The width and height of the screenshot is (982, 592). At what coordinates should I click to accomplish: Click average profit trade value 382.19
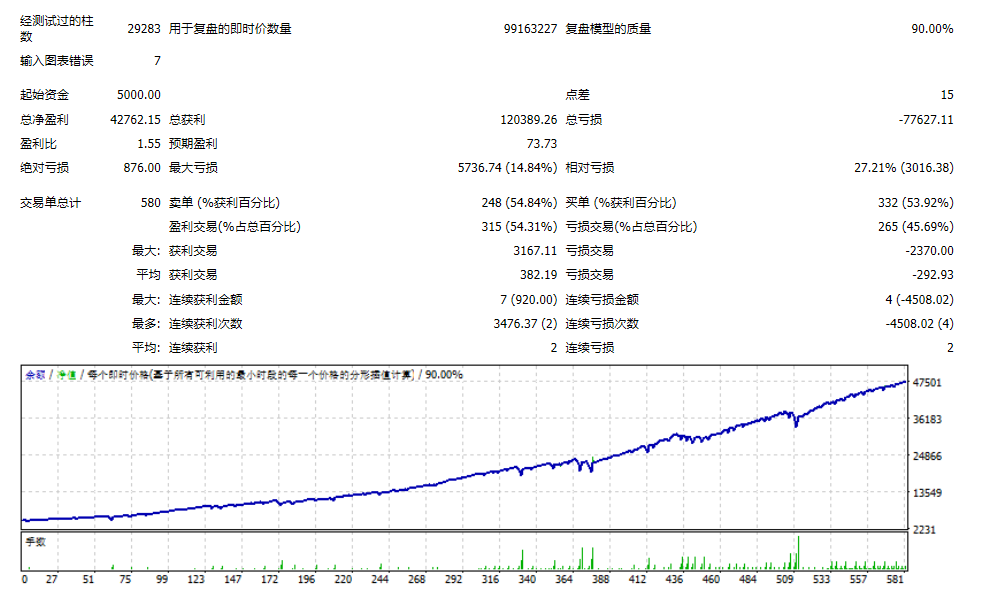click(539, 275)
